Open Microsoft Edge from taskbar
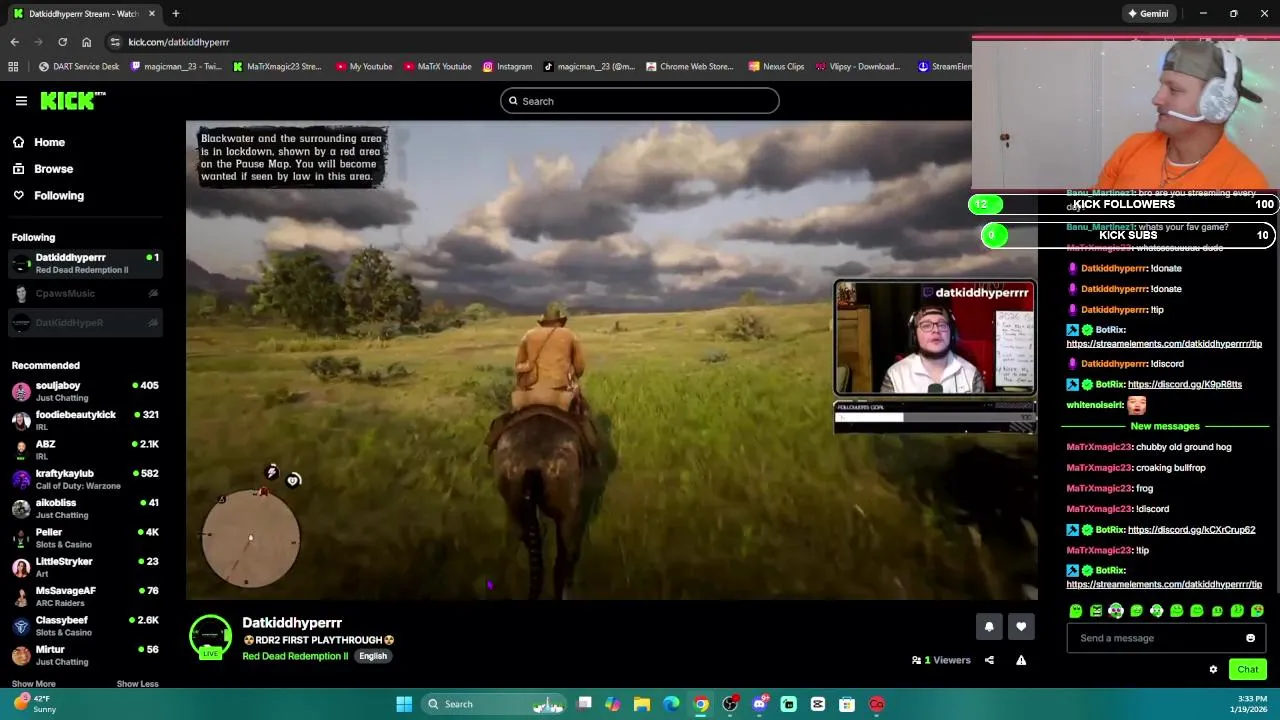 click(x=671, y=704)
